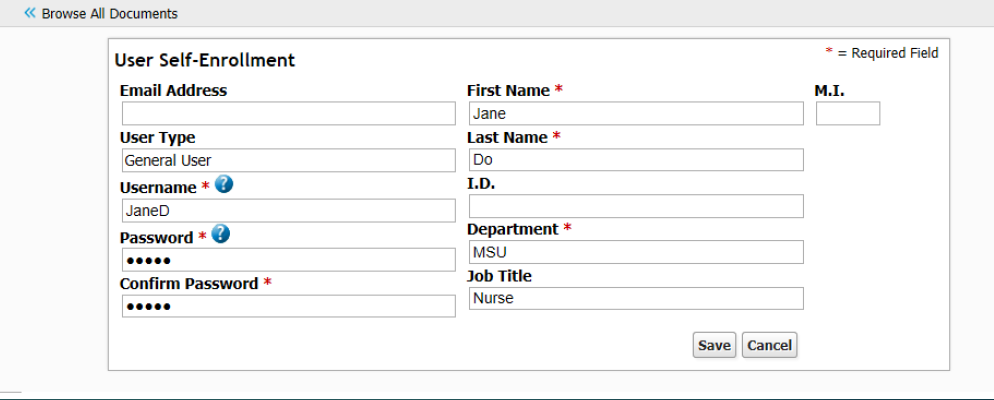Click the Password help question icon

(221, 234)
